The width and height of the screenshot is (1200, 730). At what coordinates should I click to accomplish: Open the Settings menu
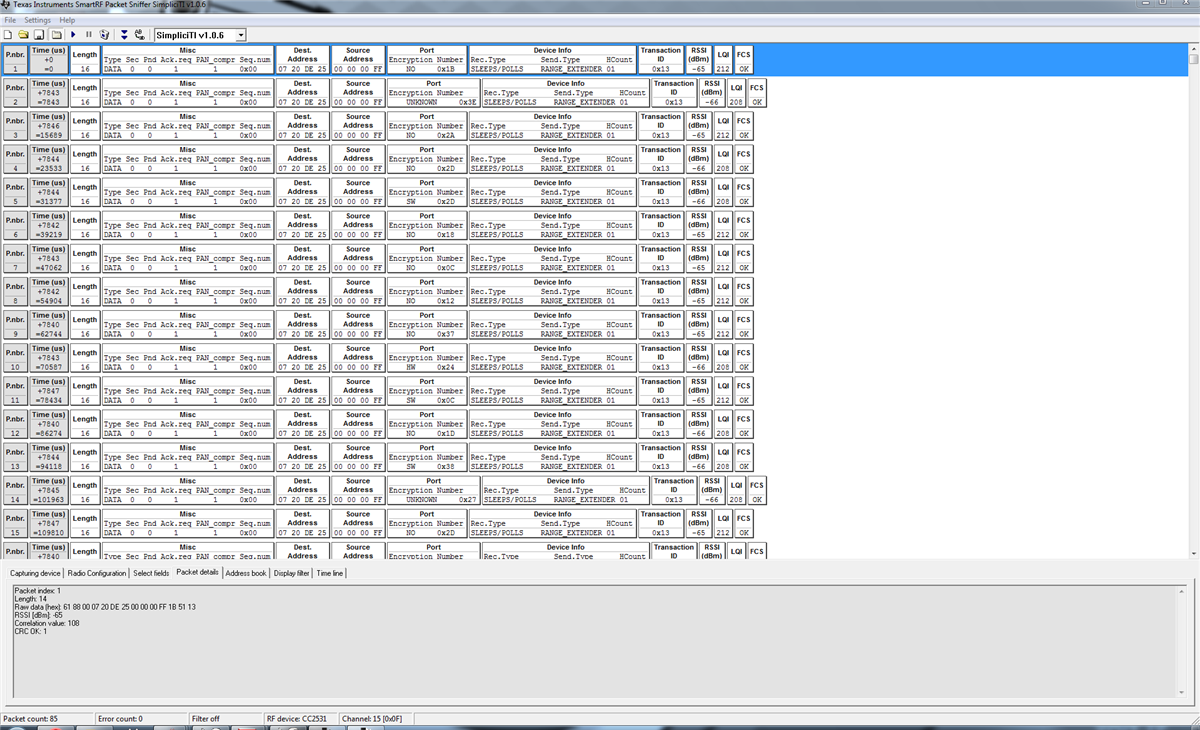coord(37,20)
